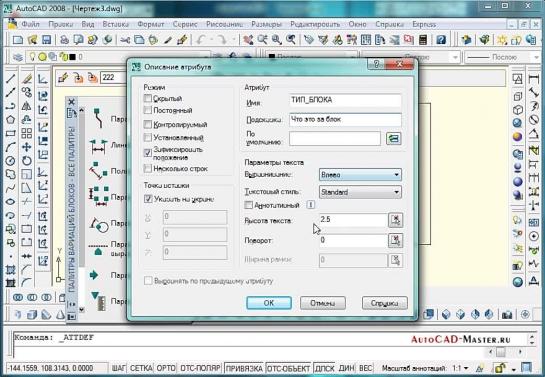Screen dimensions: 545x377
Task: Open the text style dropdown showing Standard
Action: coord(360,192)
